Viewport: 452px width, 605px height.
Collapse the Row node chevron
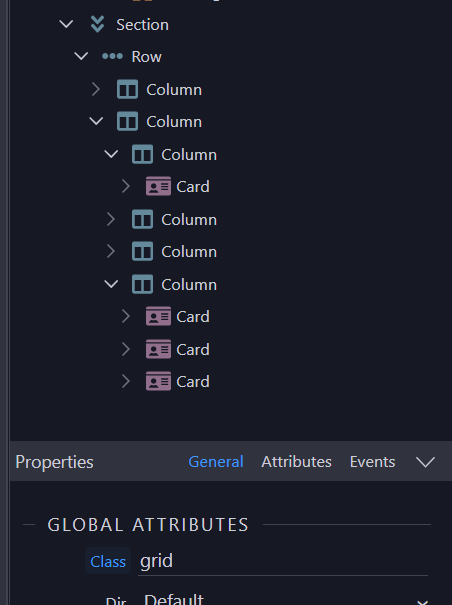pyautogui.click(x=81, y=56)
